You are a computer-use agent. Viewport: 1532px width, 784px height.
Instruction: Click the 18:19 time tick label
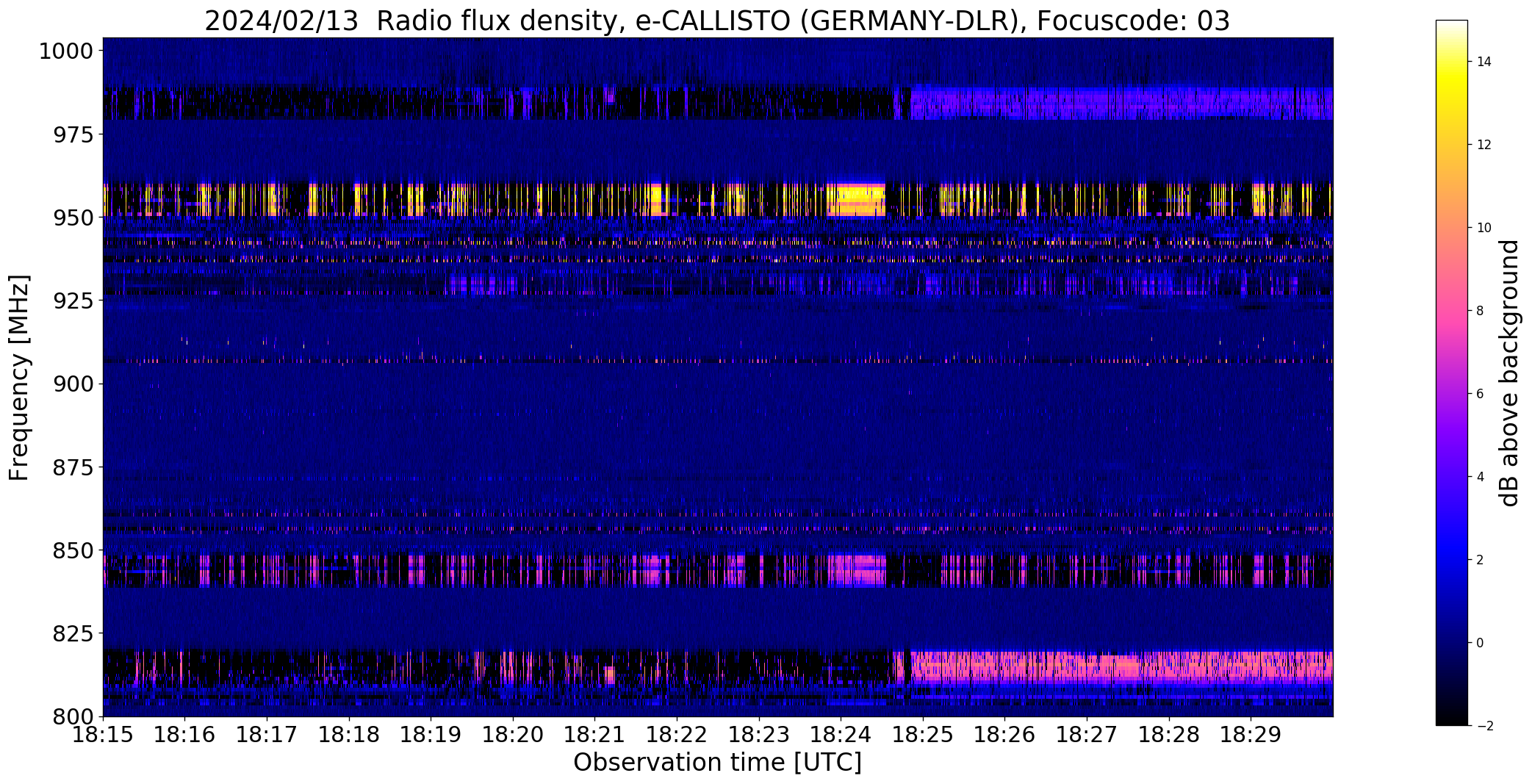pyautogui.click(x=431, y=735)
